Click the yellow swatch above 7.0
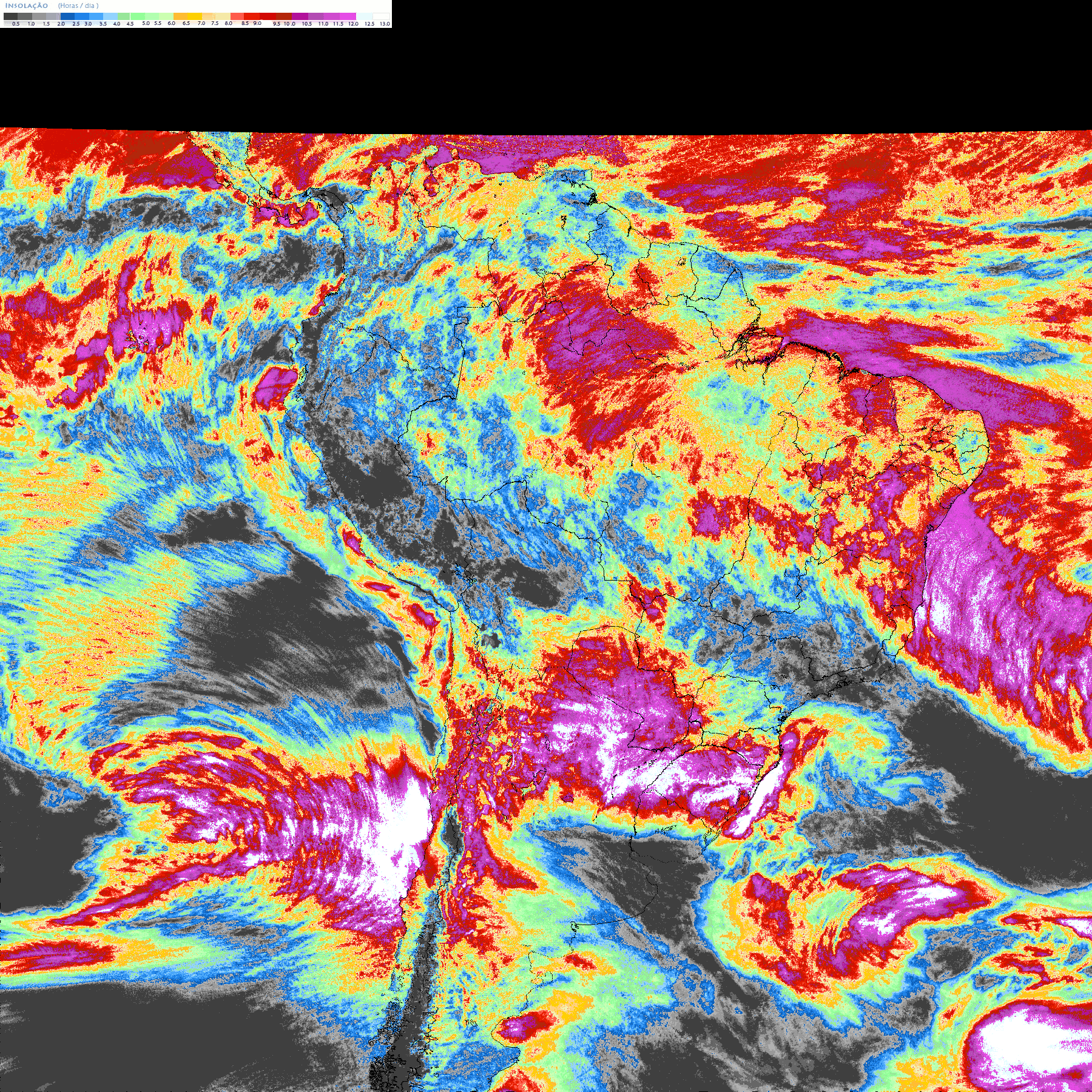 195,16
